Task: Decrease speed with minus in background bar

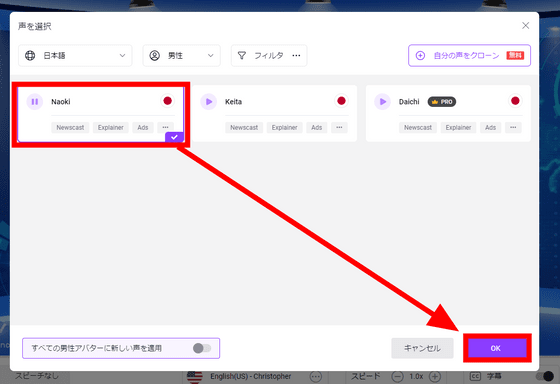Action: pyautogui.click(x=398, y=376)
